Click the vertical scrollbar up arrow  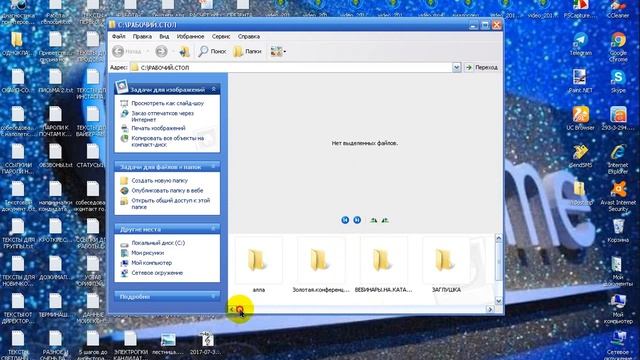pyautogui.click(x=498, y=238)
